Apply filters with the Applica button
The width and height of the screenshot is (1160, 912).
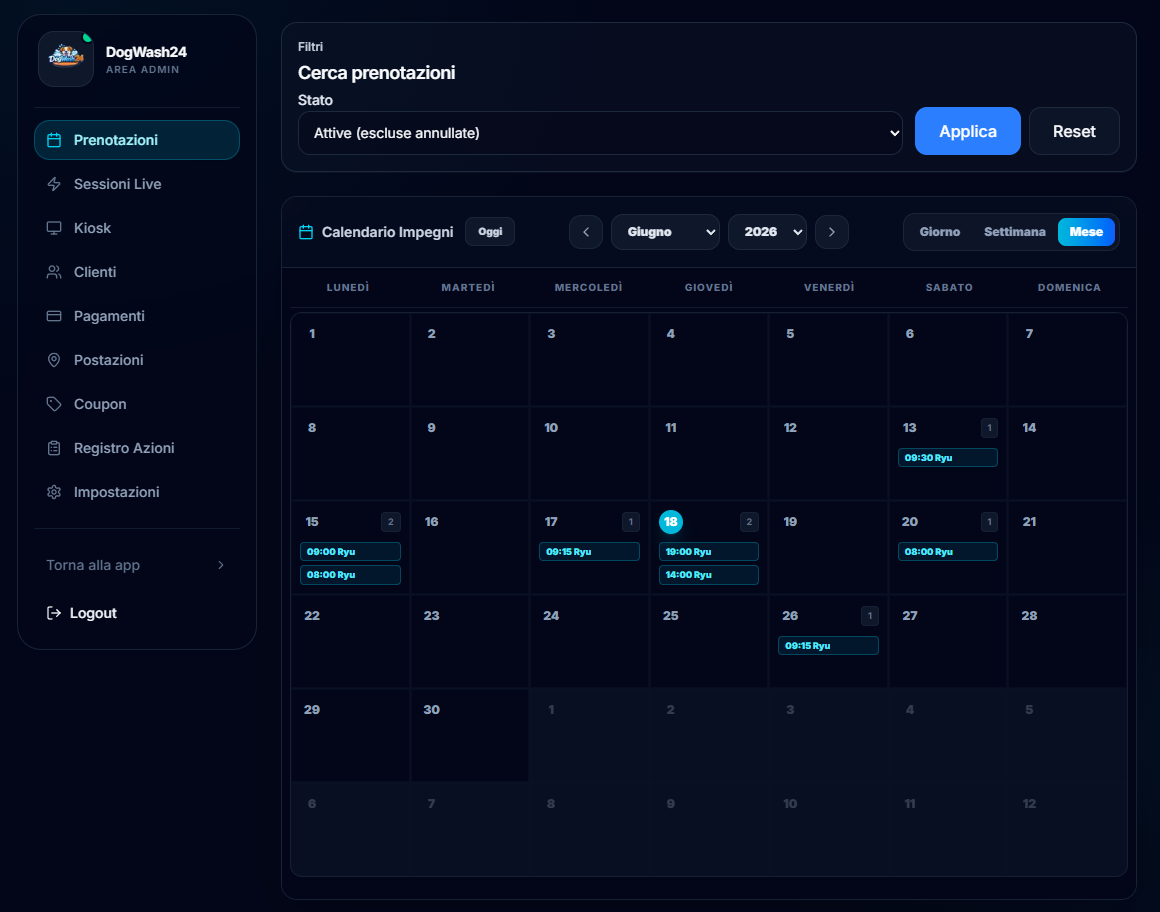[968, 132]
